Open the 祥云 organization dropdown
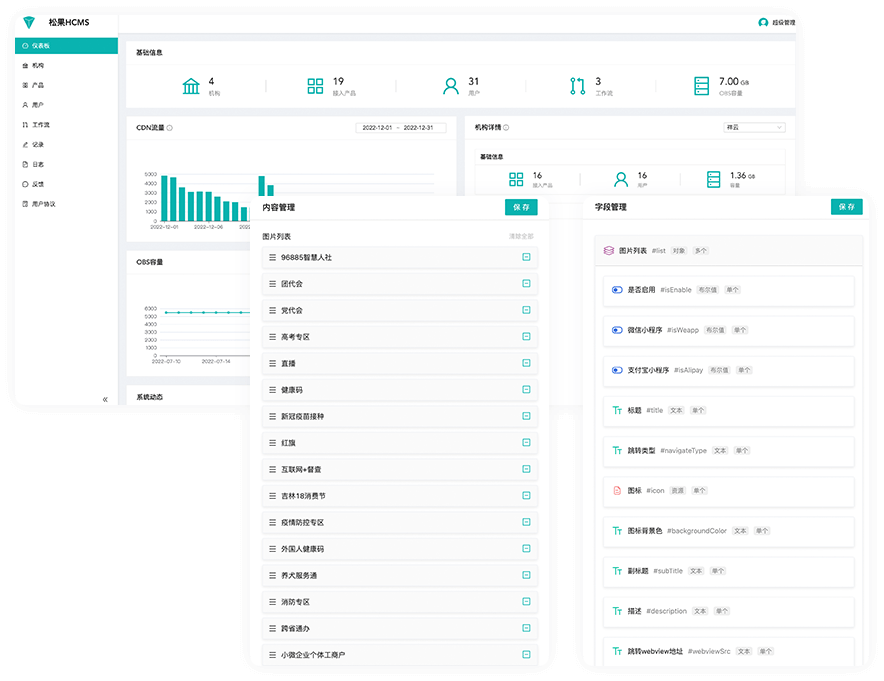 [754, 128]
